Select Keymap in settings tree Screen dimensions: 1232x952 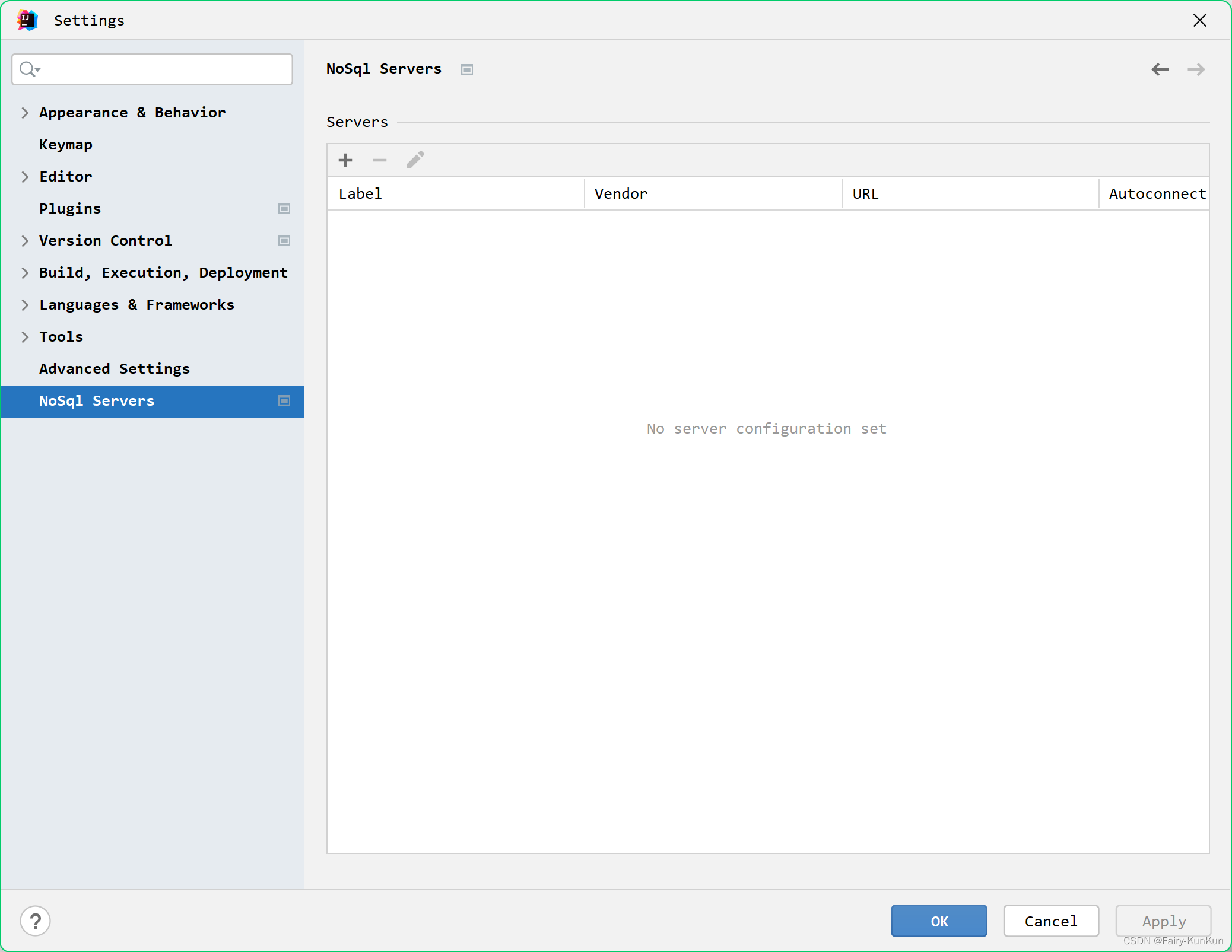(x=66, y=145)
